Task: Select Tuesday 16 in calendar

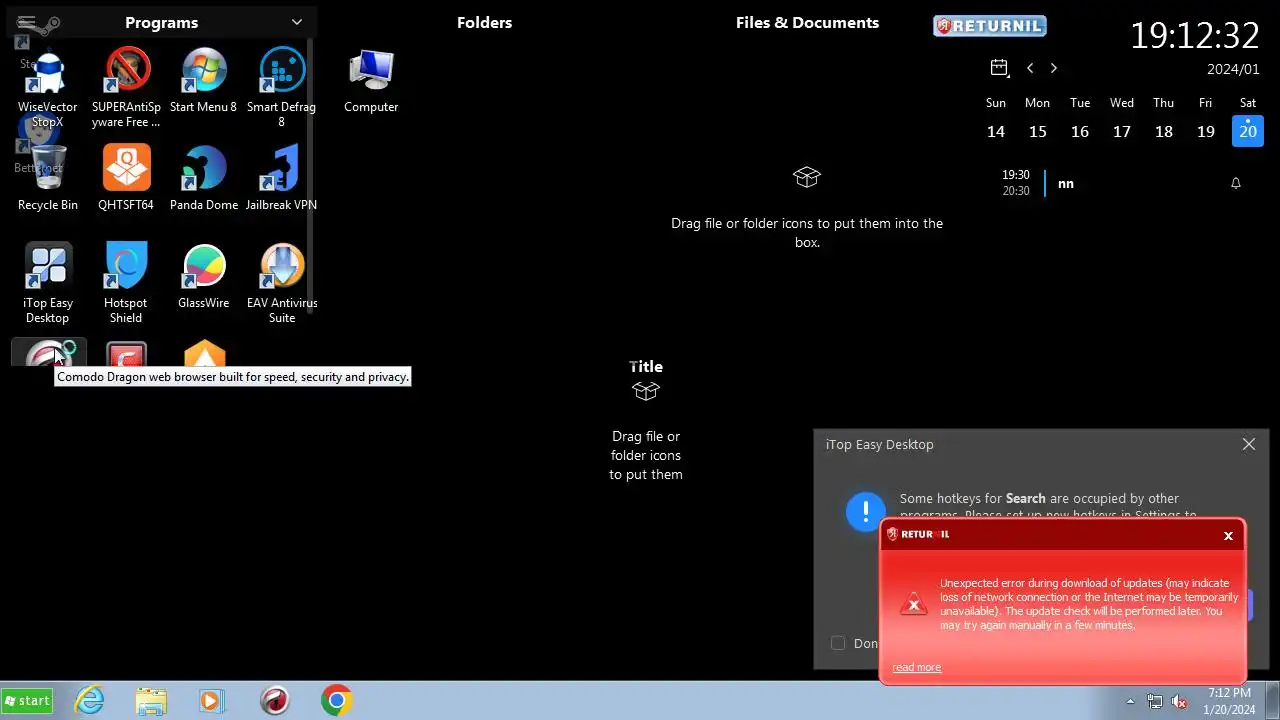Action: click(1080, 131)
